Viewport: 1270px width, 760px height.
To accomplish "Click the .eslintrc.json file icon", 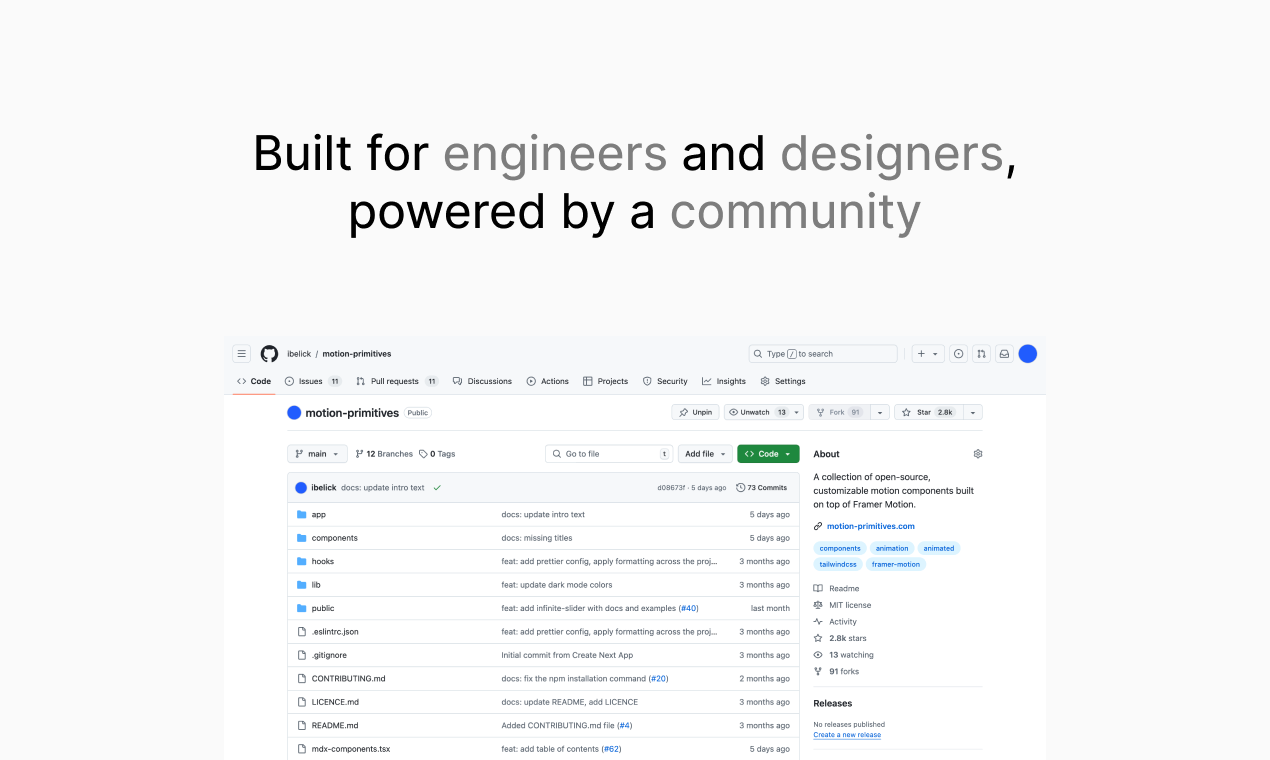I will coord(301,632).
